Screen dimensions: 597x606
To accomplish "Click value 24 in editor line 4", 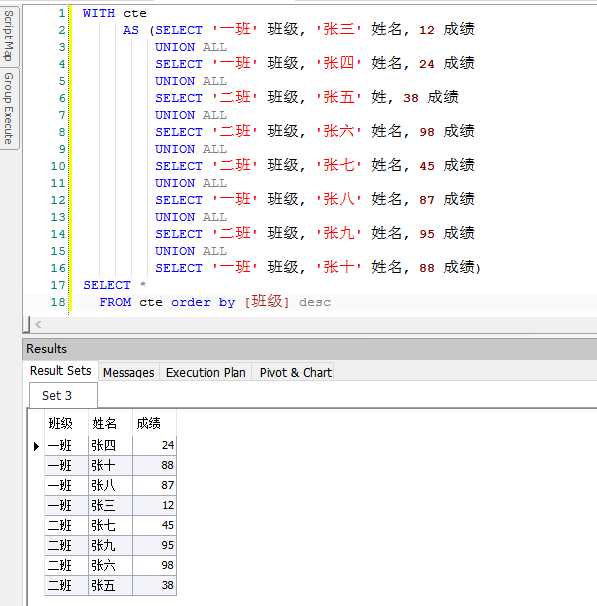I will click(x=427, y=64).
